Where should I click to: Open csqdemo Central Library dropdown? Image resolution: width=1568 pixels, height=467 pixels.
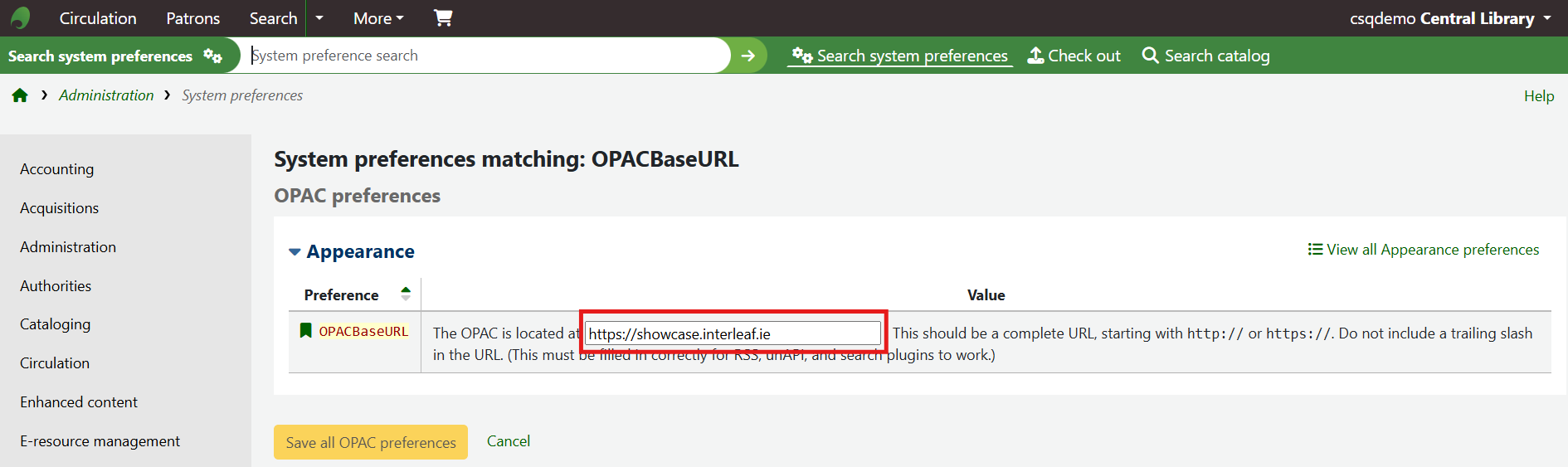tap(1449, 18)
